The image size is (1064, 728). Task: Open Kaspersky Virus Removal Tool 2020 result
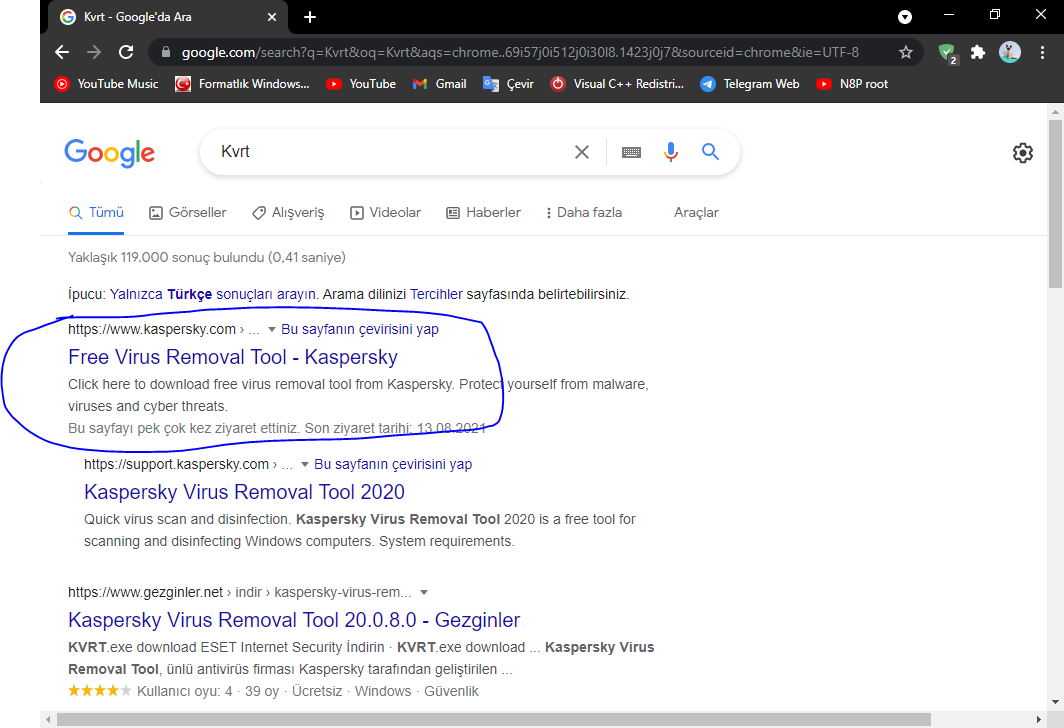click(x=244, y=492)
